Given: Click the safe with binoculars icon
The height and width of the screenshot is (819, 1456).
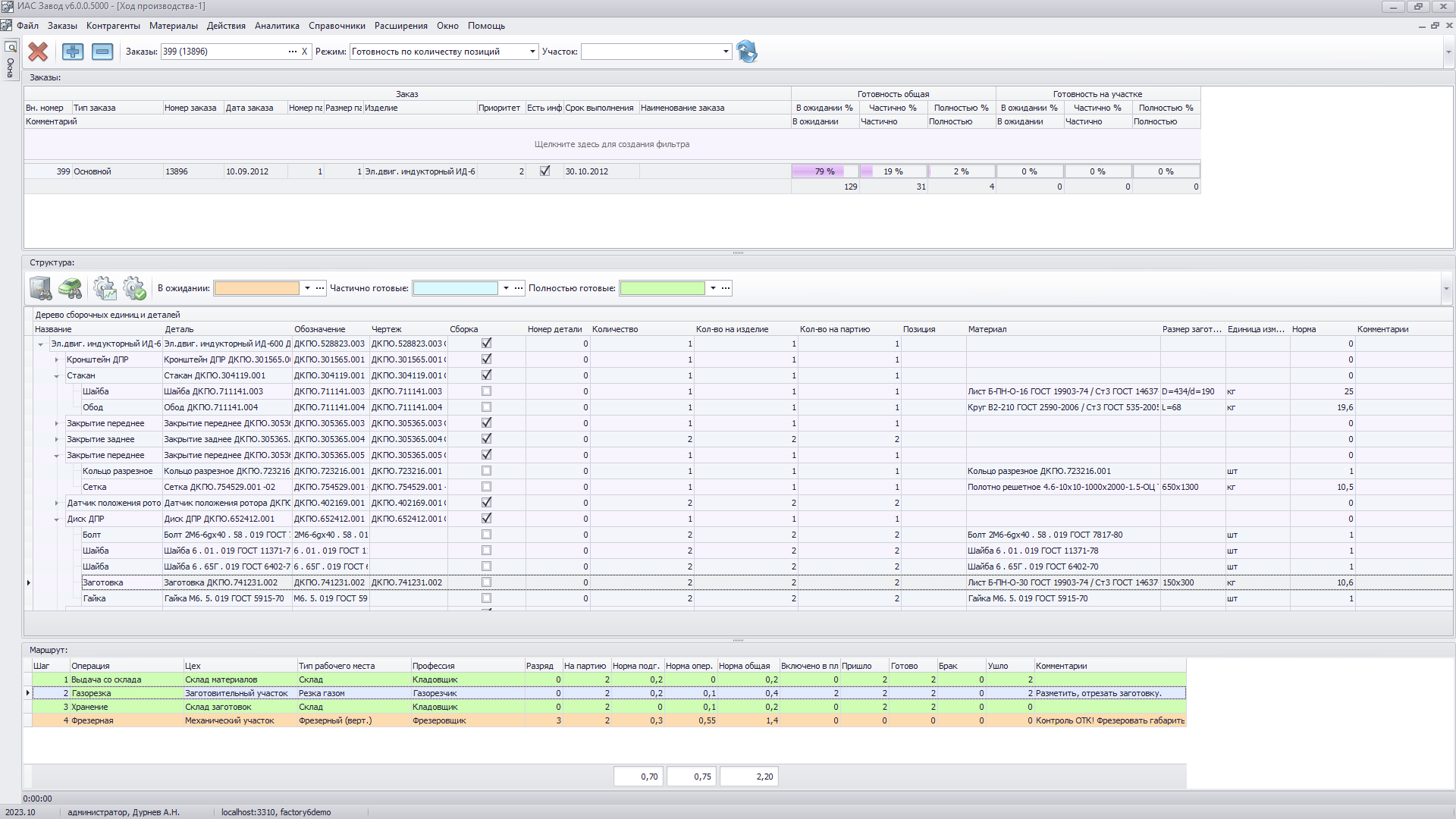Looking at the screenshot, I should (x=41, y=288).
